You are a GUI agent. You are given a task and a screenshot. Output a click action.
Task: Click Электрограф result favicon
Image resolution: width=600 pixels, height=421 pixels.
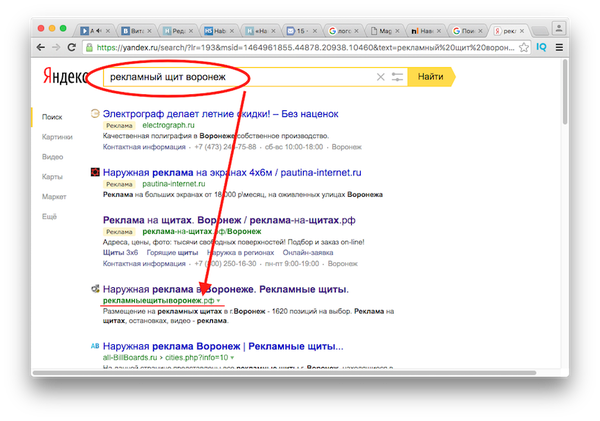[x=95, y=113]
